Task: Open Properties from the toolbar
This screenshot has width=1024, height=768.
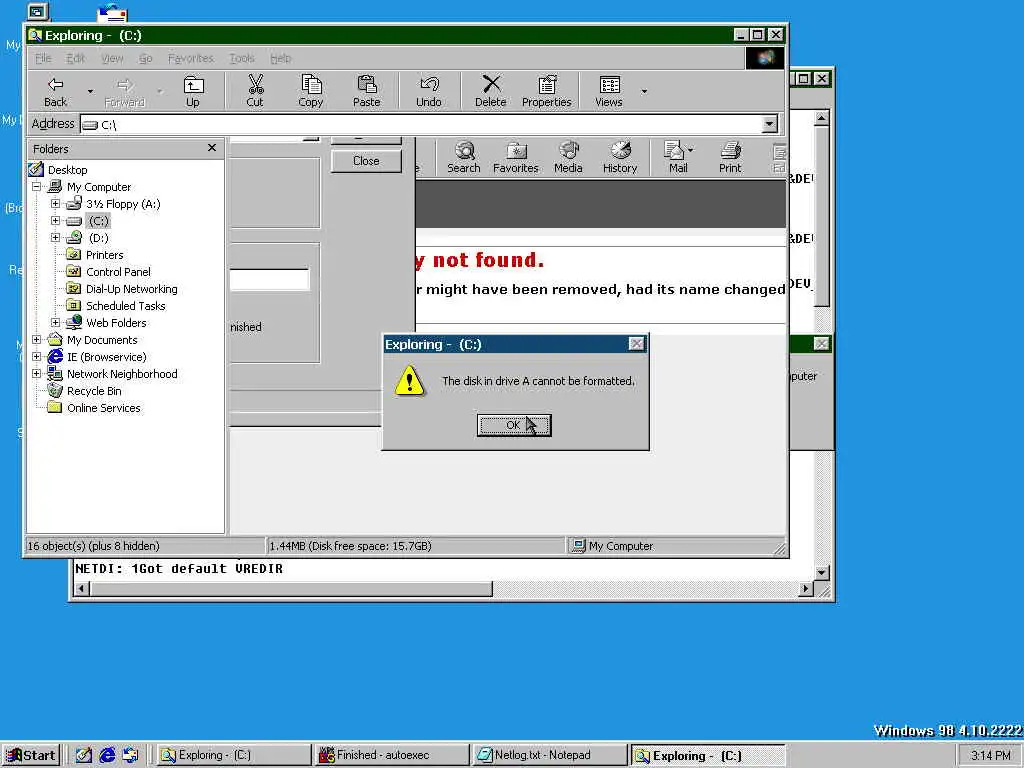Action: (x=547, y=91)
